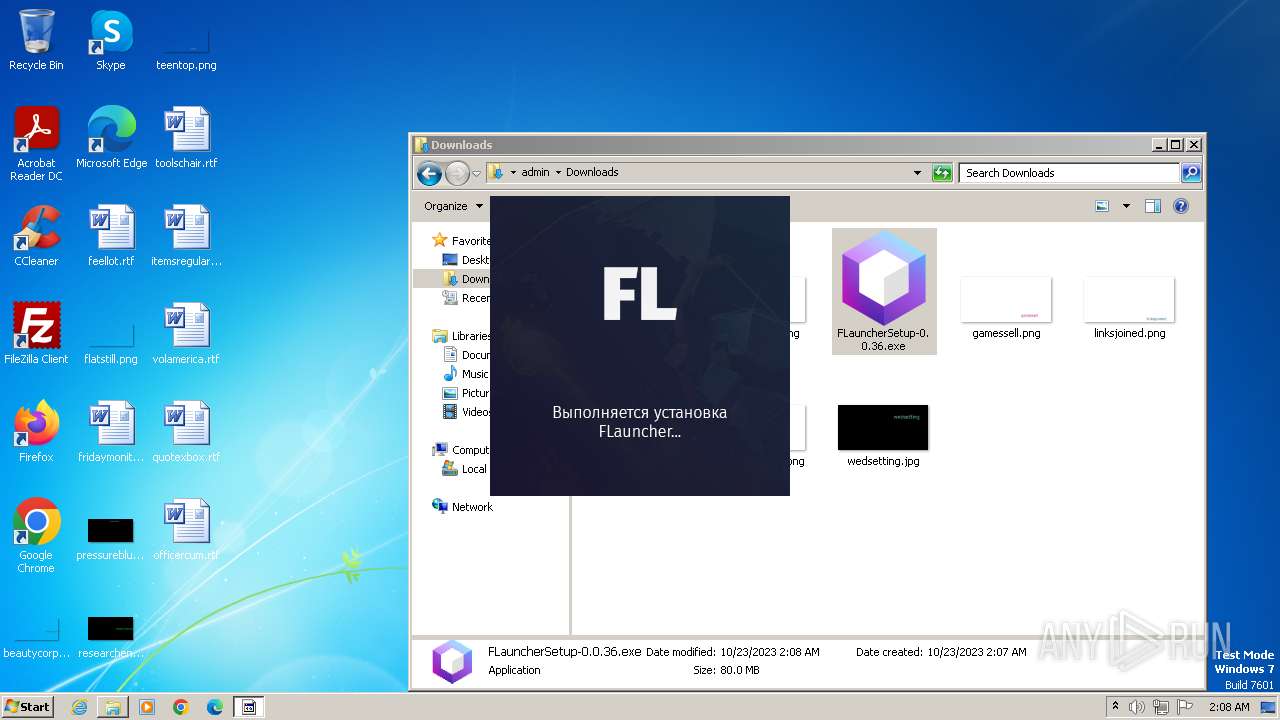Click the admin breadcrumb in address bar
This screenshot has height=720, width=1280.
(x=535, y=172)
